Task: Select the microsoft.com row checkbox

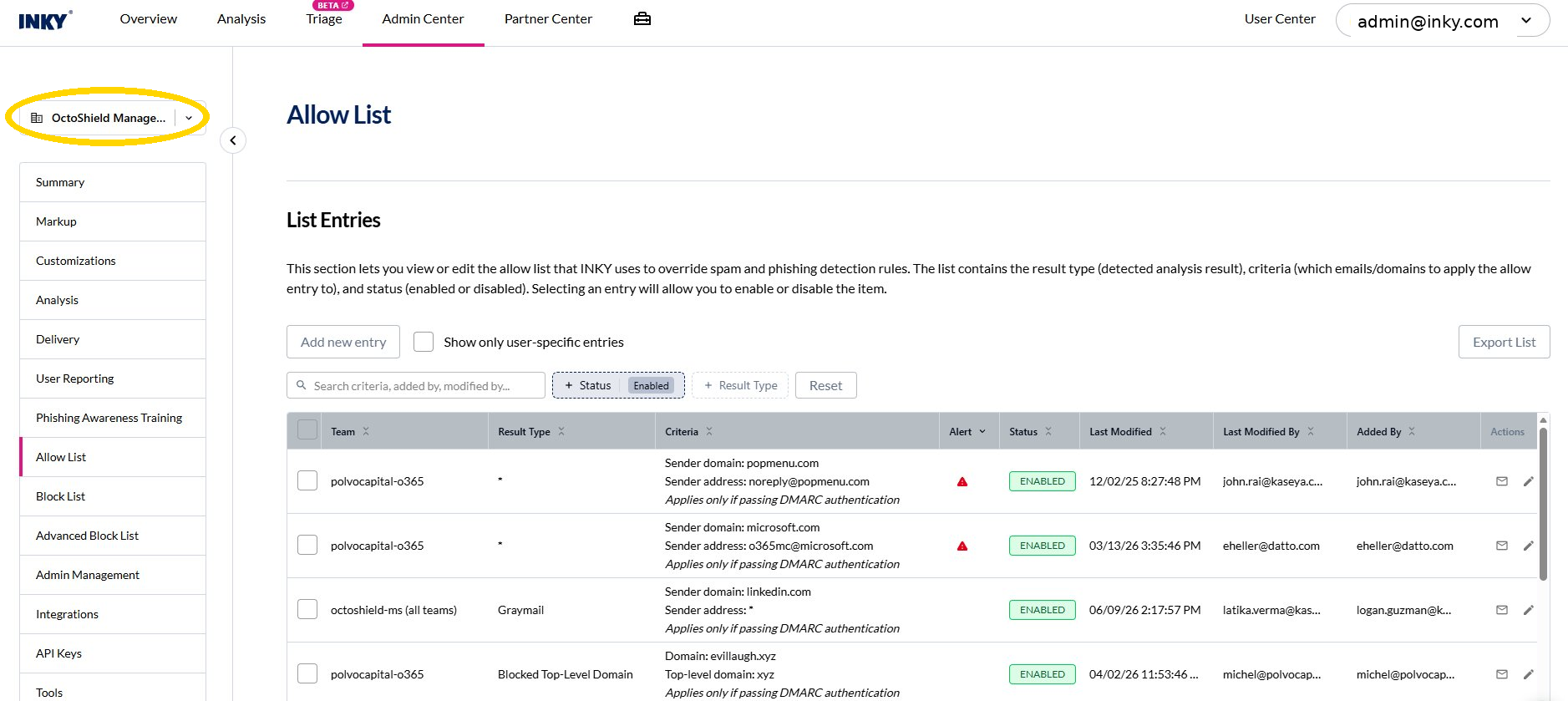Action: pyautogui.click(x=307, y=545)
